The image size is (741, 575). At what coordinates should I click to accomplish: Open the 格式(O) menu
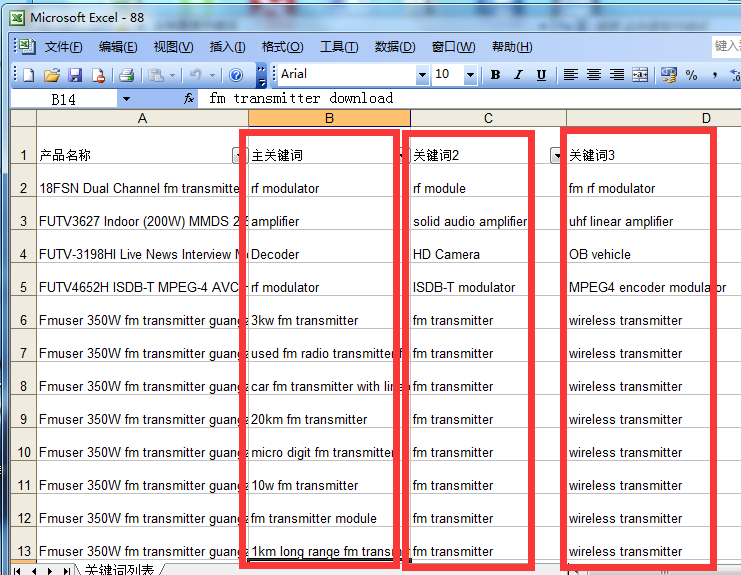point(282,47)
